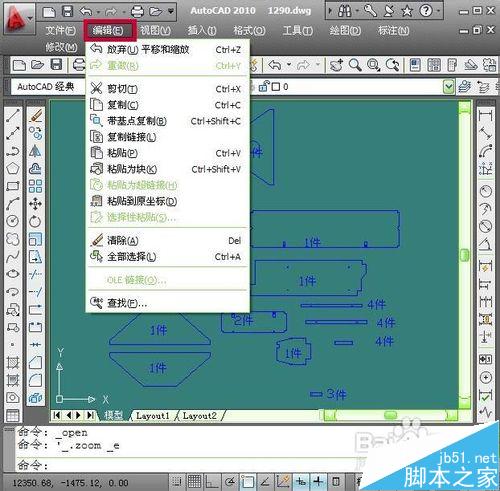Select the Ellipse draw tool

pyautogui.click(x=13, y=274)
